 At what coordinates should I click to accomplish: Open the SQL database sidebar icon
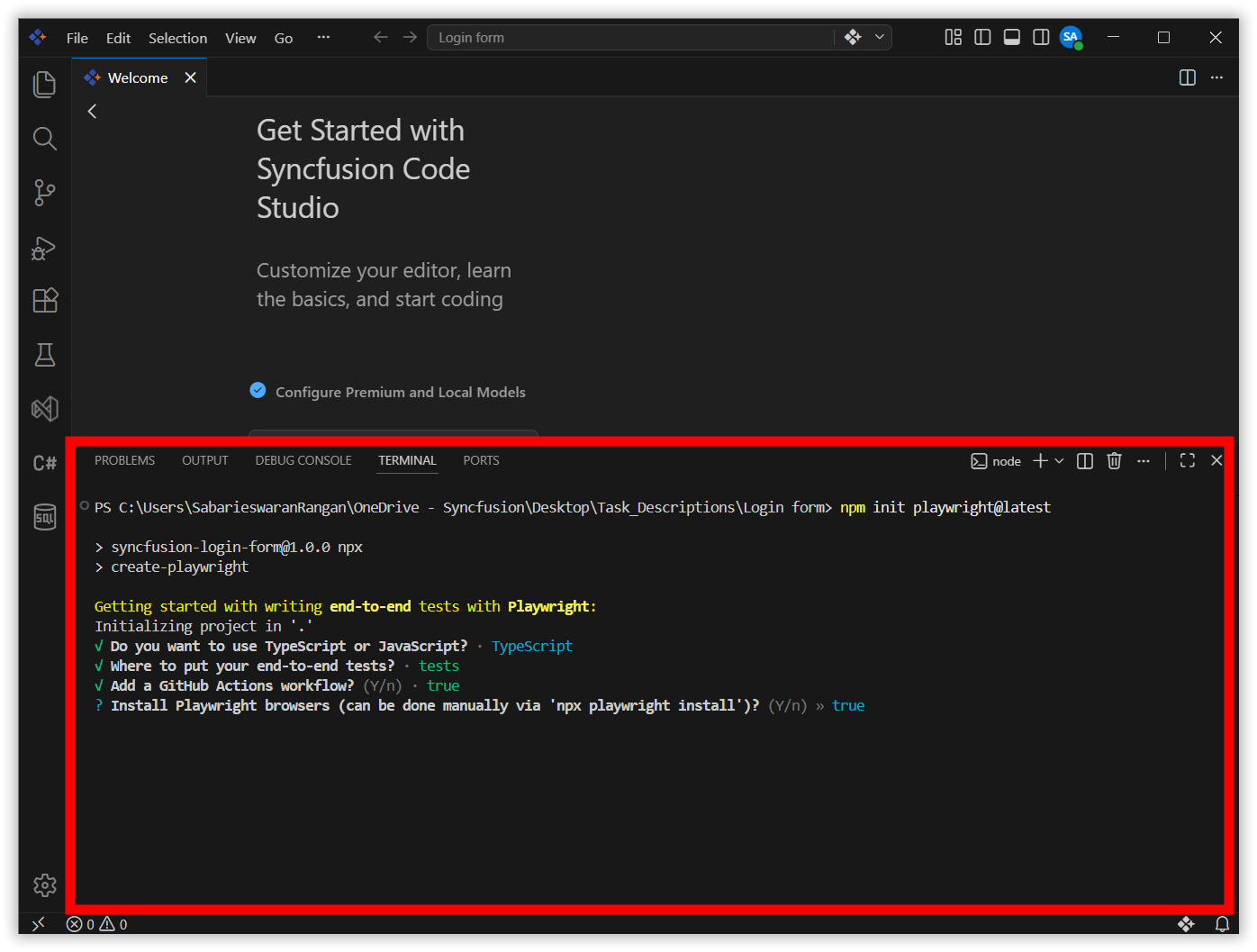click(x=44, y=517)
